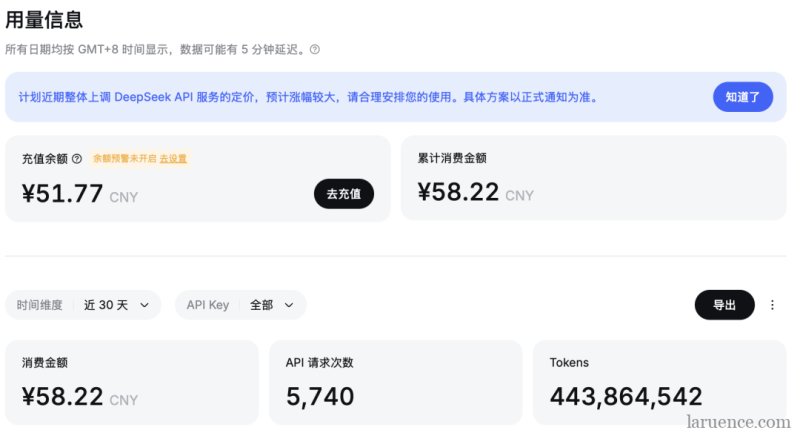Select the Tokens stats card
This screenshot has height=436, width=800.
tap(660, 382)
